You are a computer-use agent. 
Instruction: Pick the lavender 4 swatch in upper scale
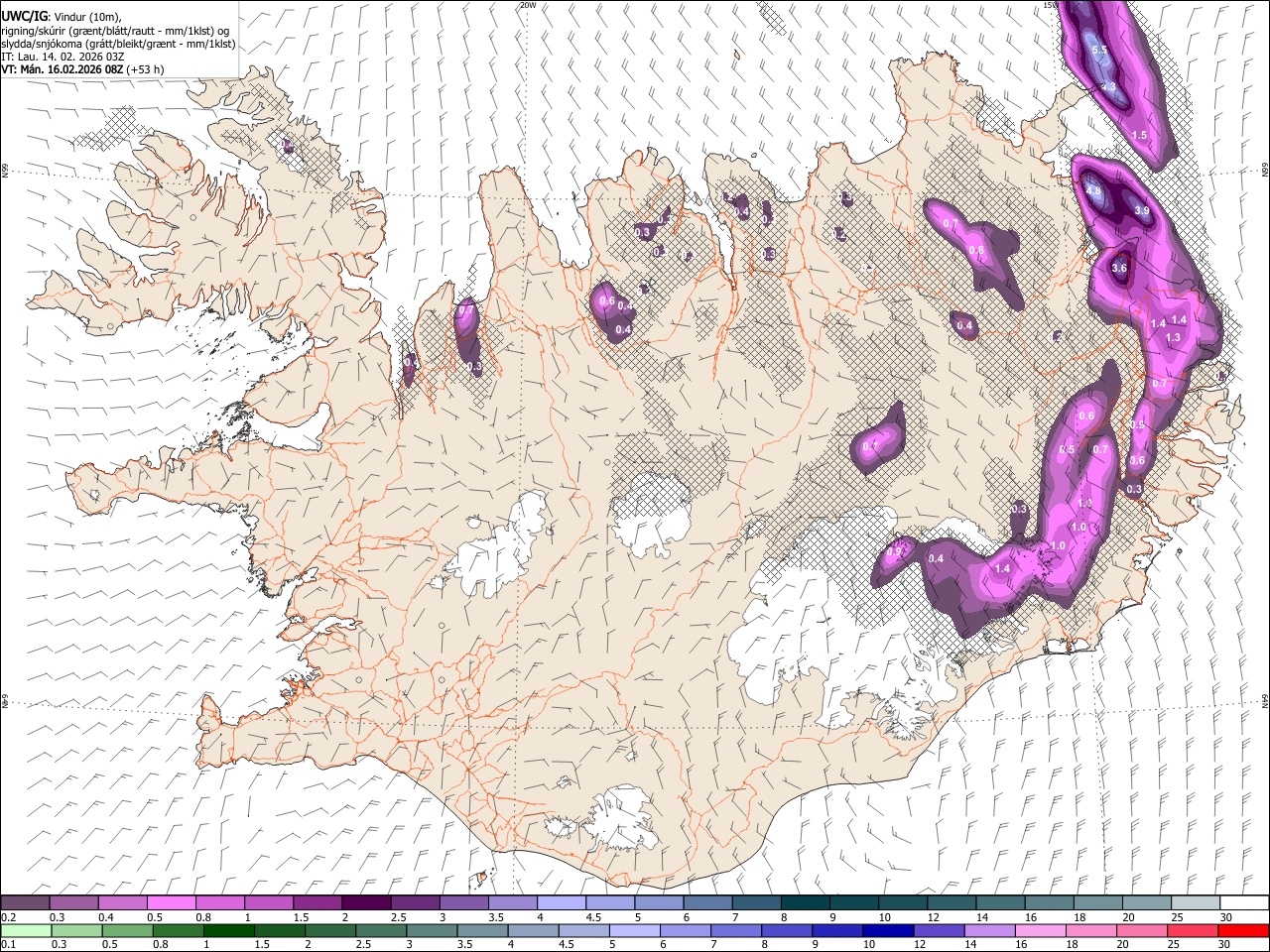pyautogui.click(x=561, y=902)
